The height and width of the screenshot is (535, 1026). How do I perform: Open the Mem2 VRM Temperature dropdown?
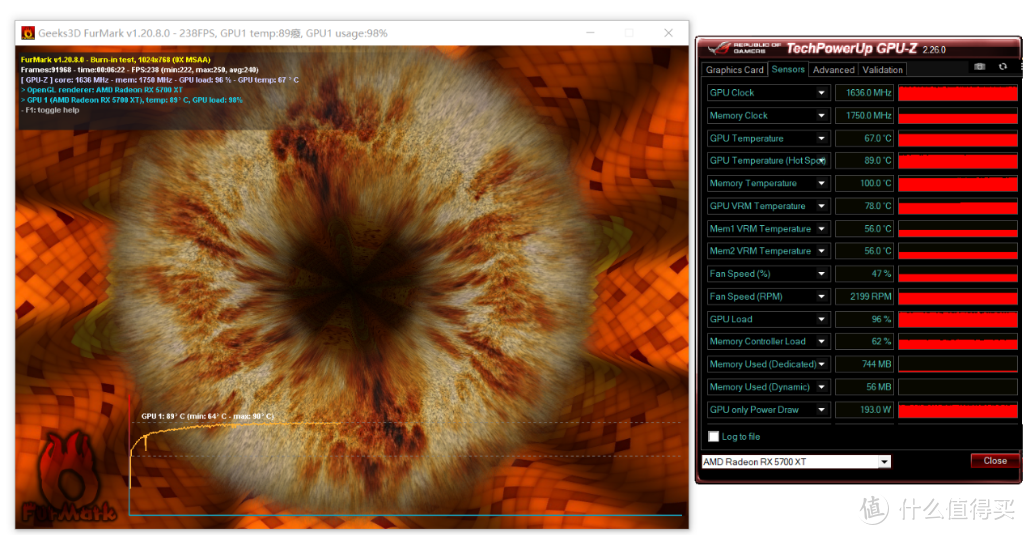click(x=821, y=251)
